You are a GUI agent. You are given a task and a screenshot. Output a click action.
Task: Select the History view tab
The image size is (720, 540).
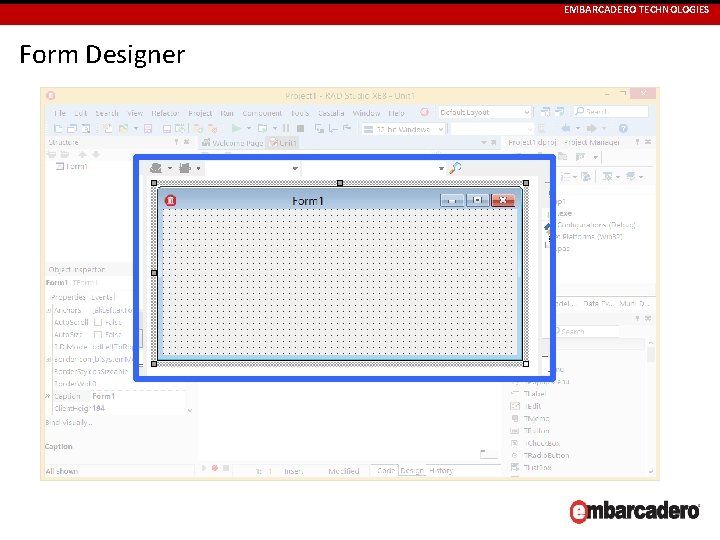[441, 470]
